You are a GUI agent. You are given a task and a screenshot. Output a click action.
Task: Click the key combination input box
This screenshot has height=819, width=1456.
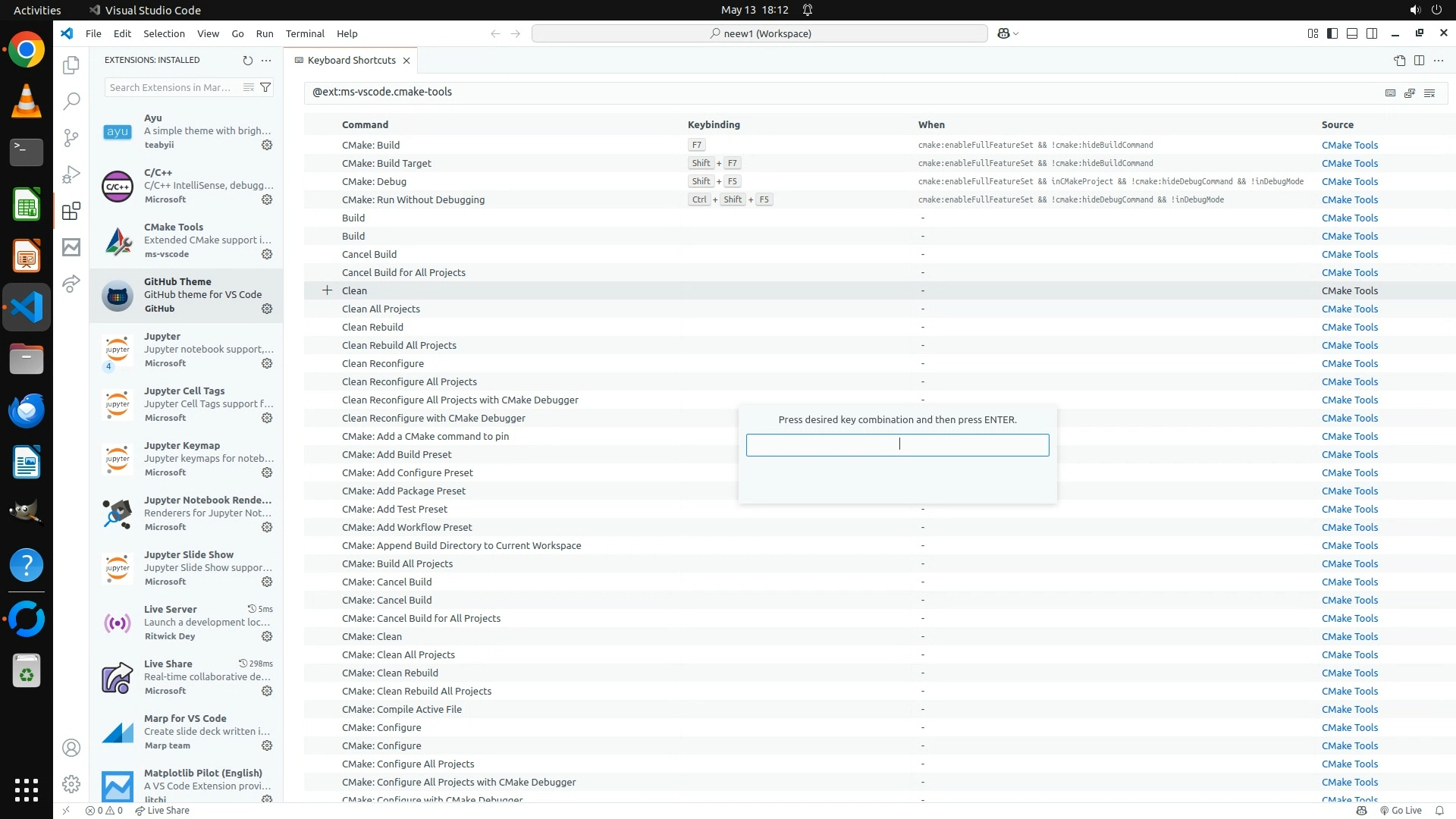897,444
